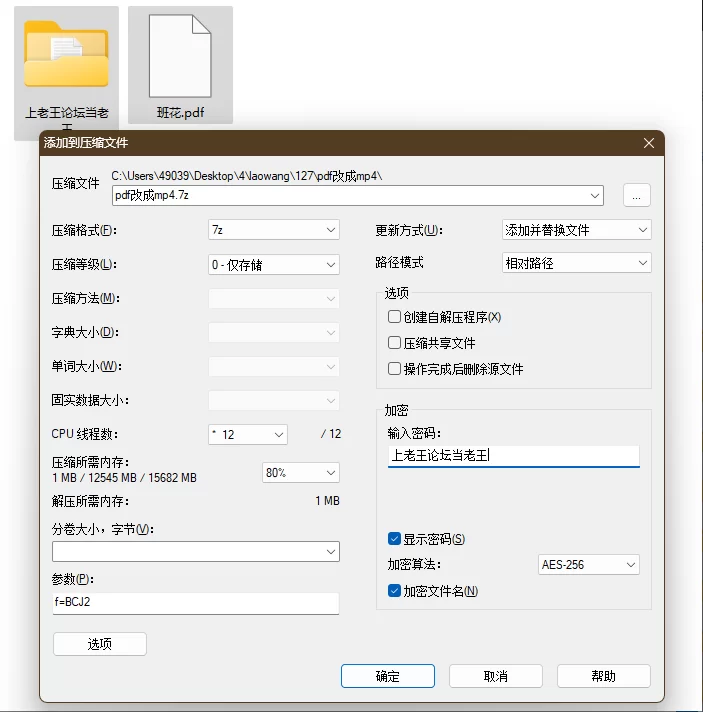Click the disabled 压缩方法 dropdown
Viewport: 703px width, 712px height.
[274, 299]
